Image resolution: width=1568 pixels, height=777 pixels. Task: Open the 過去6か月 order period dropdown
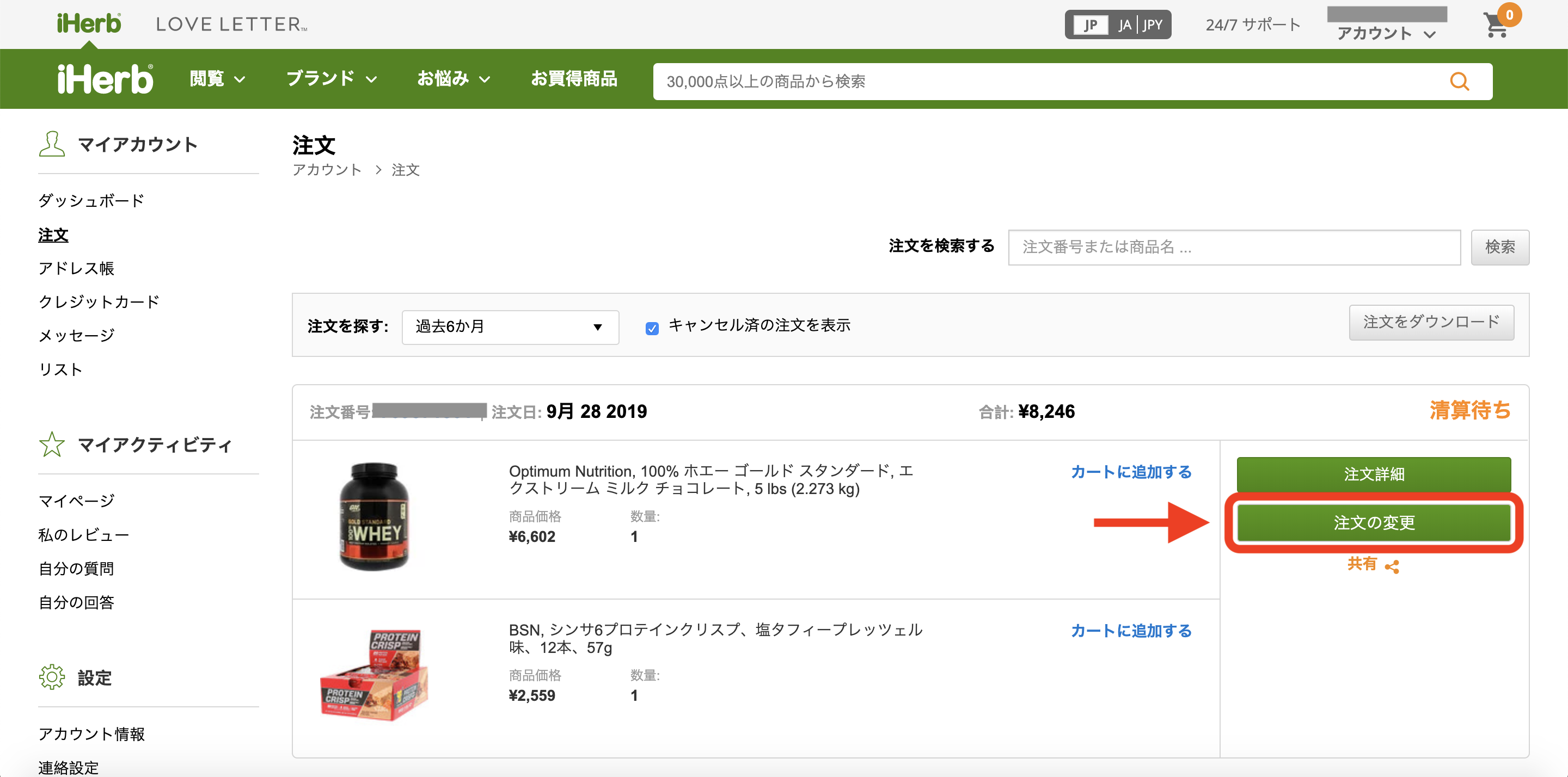510,326
